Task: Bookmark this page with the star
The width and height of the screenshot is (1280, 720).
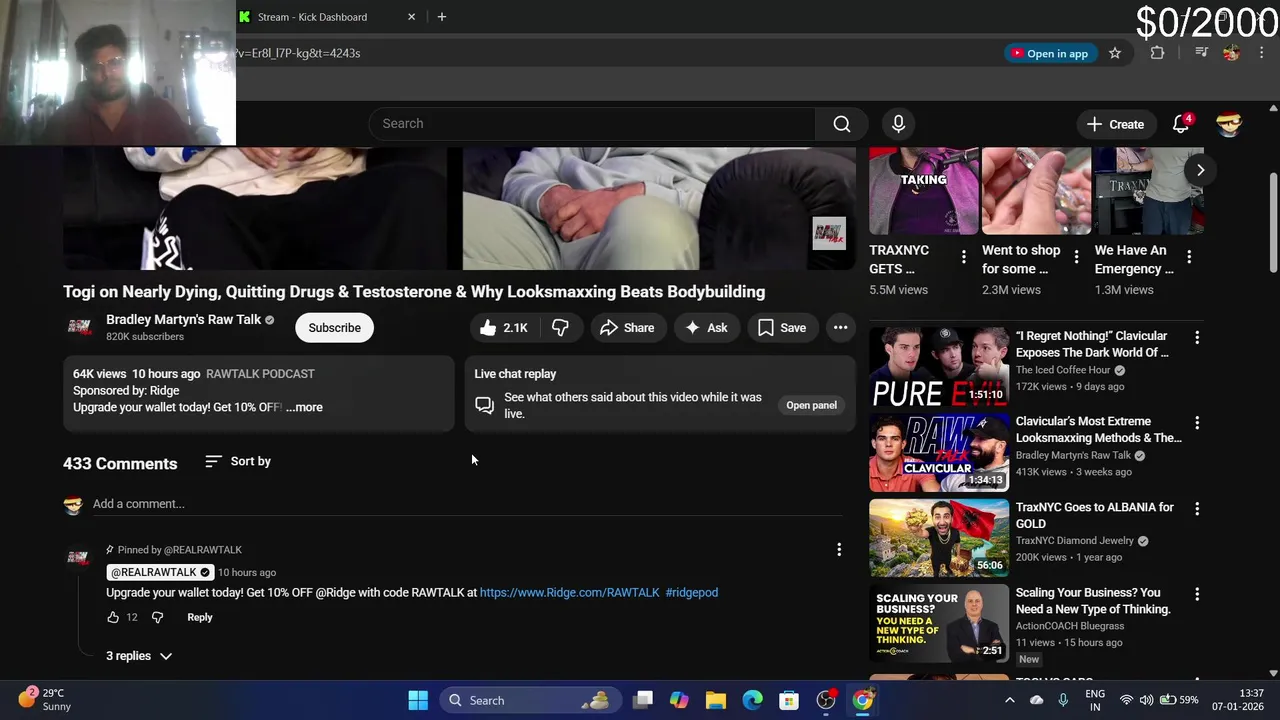Action: coord(1115,53)
